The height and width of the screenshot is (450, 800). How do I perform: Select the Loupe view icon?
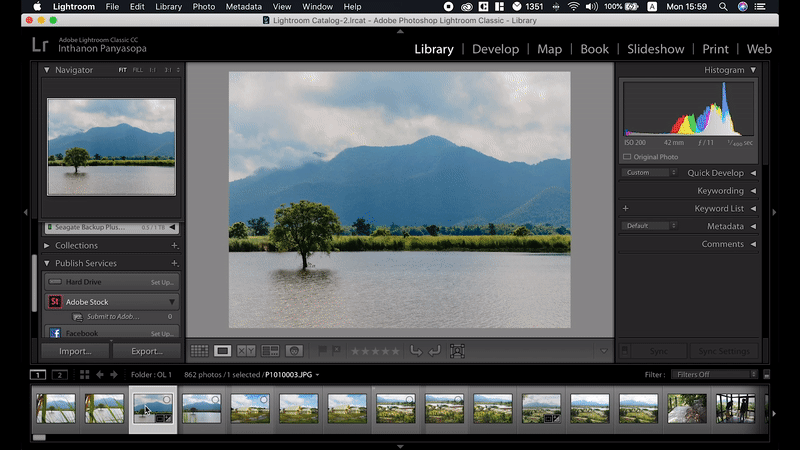[223, 351]
